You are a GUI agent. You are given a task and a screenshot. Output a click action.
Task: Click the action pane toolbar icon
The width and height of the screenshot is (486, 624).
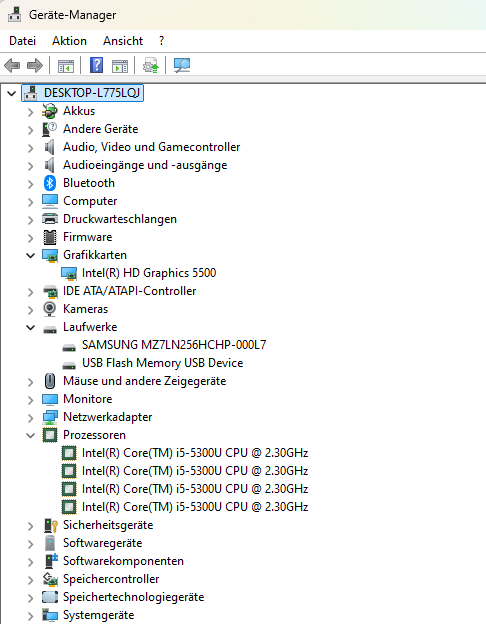(120, 66)
